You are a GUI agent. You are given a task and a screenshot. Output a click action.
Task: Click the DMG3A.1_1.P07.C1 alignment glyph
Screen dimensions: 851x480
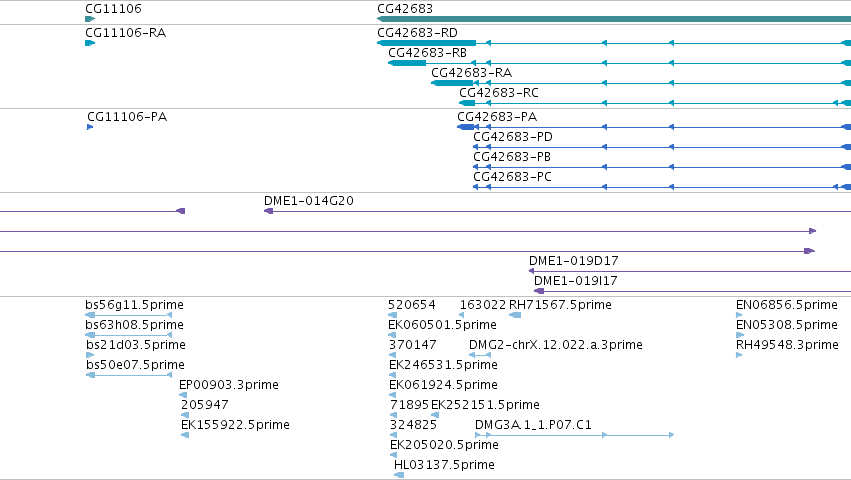click(574, 435)
